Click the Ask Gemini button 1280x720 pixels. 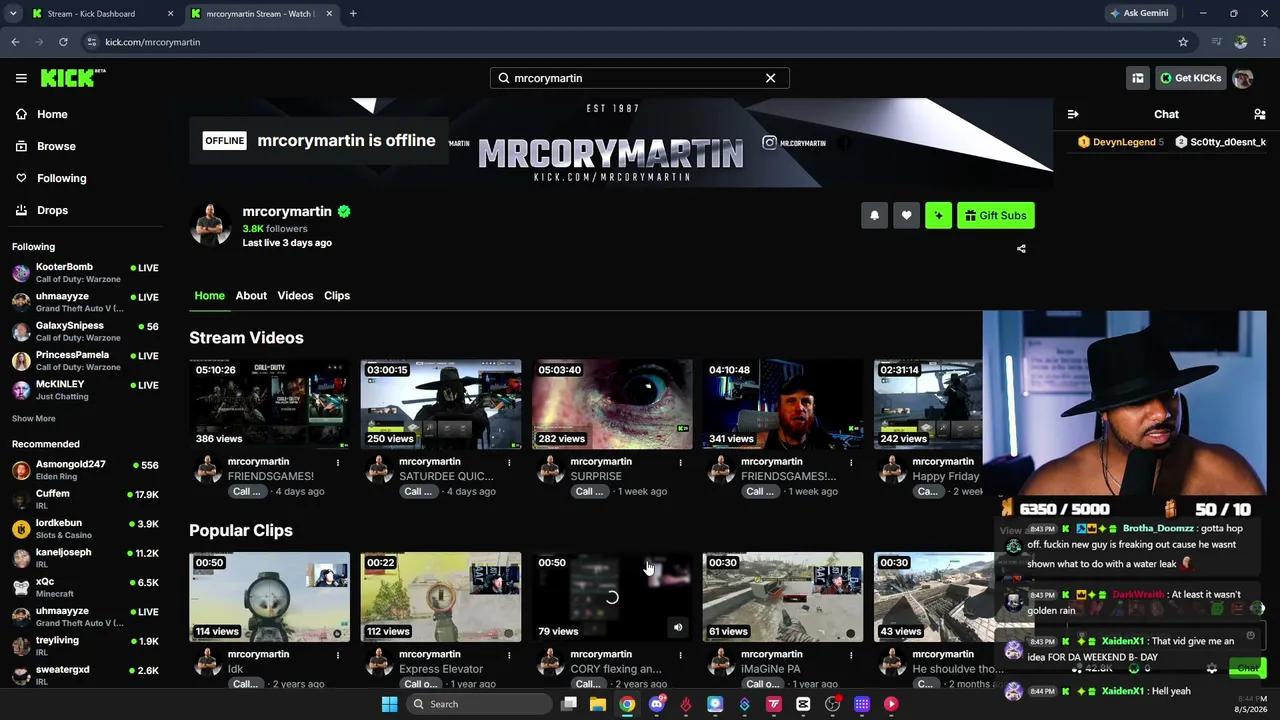click(x=1138, y=13)
